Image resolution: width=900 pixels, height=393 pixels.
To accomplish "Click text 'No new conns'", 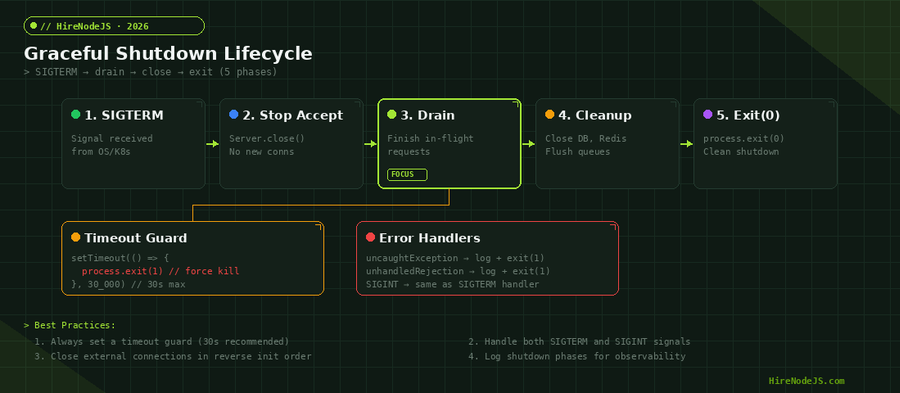I will pyautogui.click(x=262, y=152).
